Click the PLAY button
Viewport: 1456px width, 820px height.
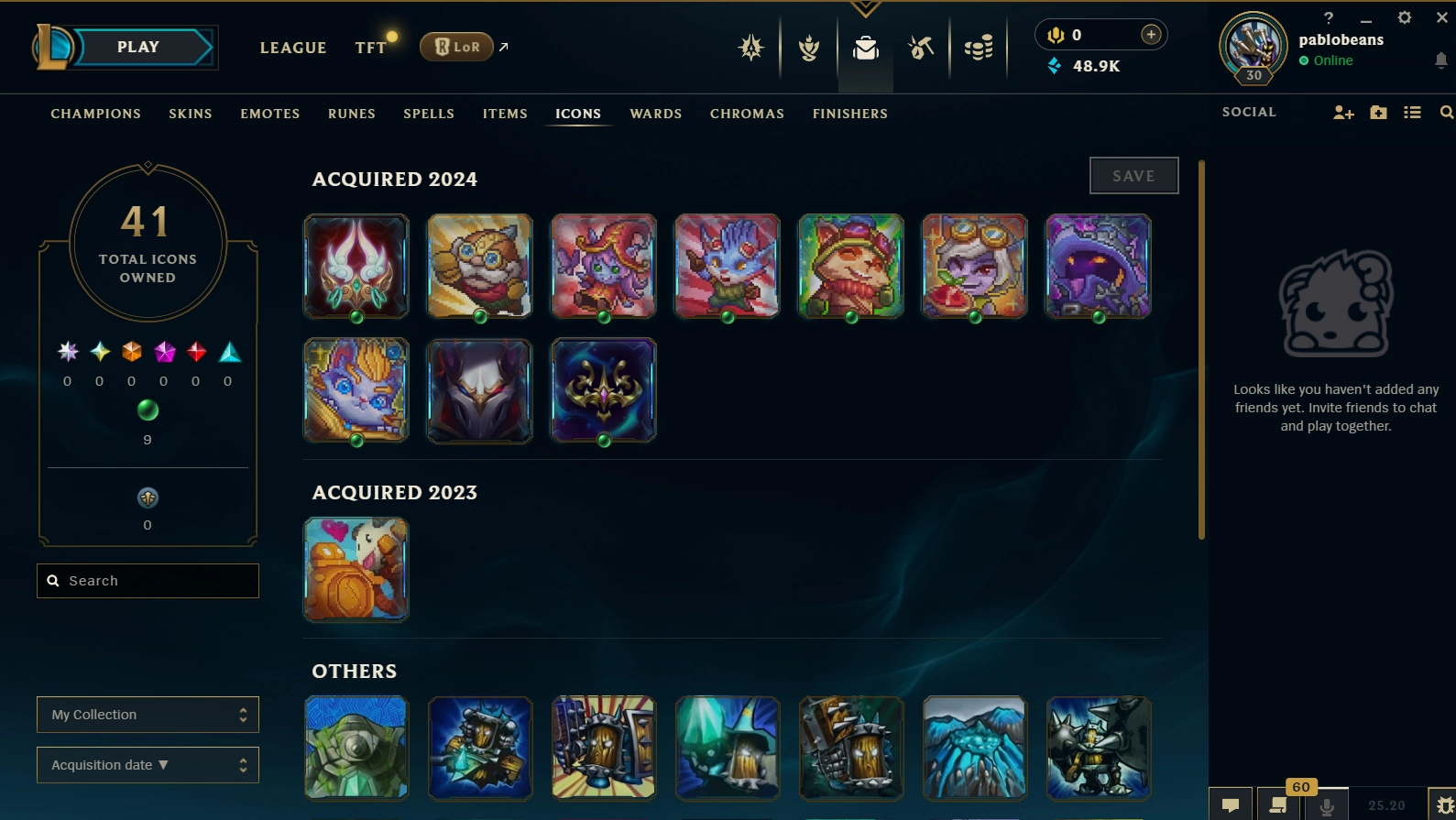click(x=138, y=47)
